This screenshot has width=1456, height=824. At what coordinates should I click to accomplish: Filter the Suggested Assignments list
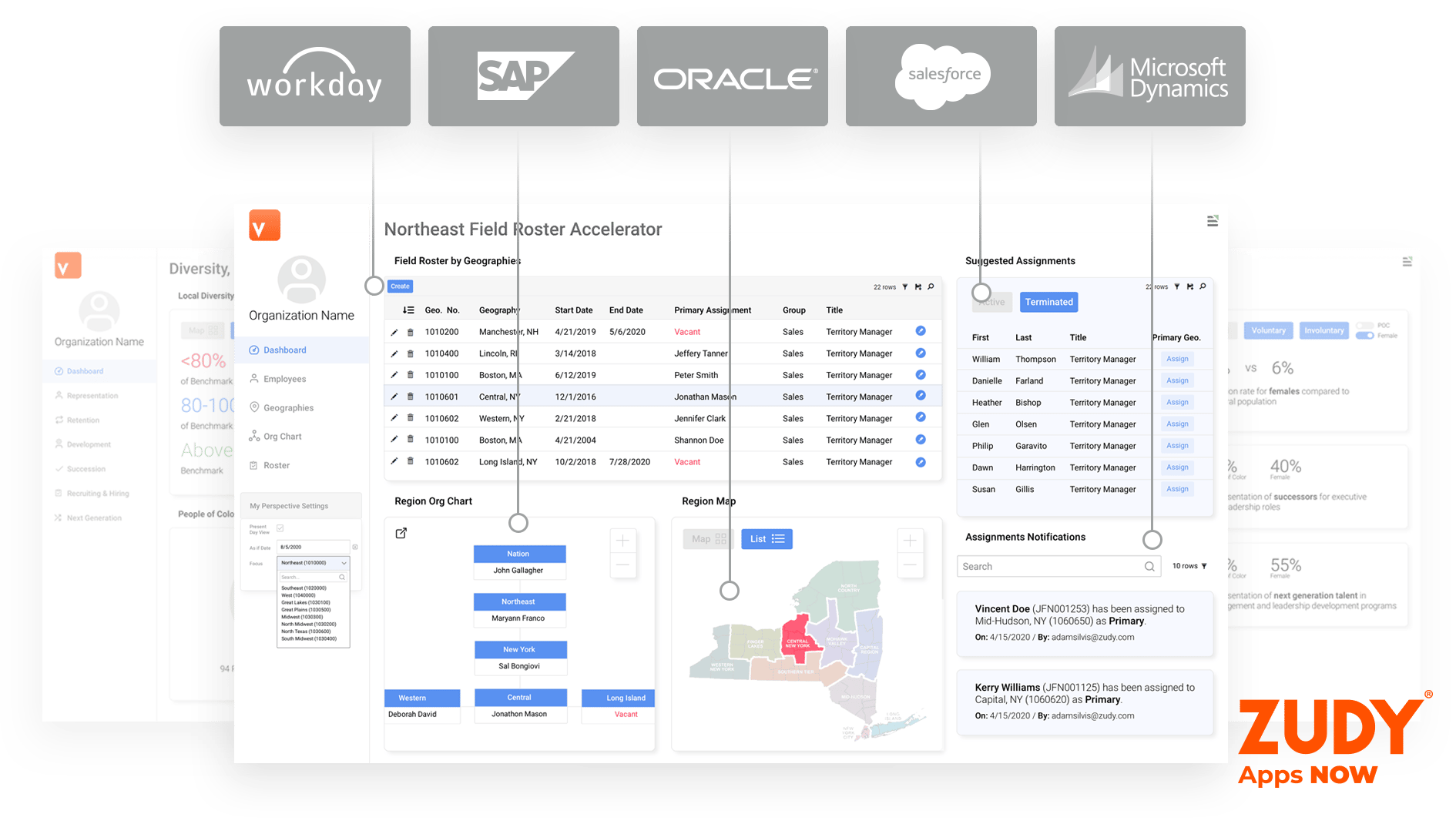pos(1177,286)
